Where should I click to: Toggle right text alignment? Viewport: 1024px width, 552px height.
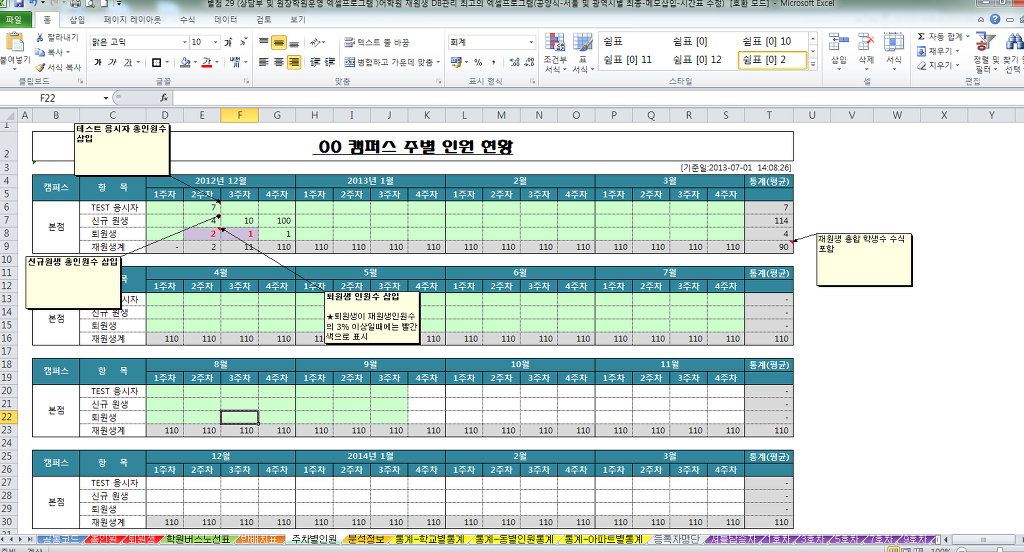[x=294, y=62]
